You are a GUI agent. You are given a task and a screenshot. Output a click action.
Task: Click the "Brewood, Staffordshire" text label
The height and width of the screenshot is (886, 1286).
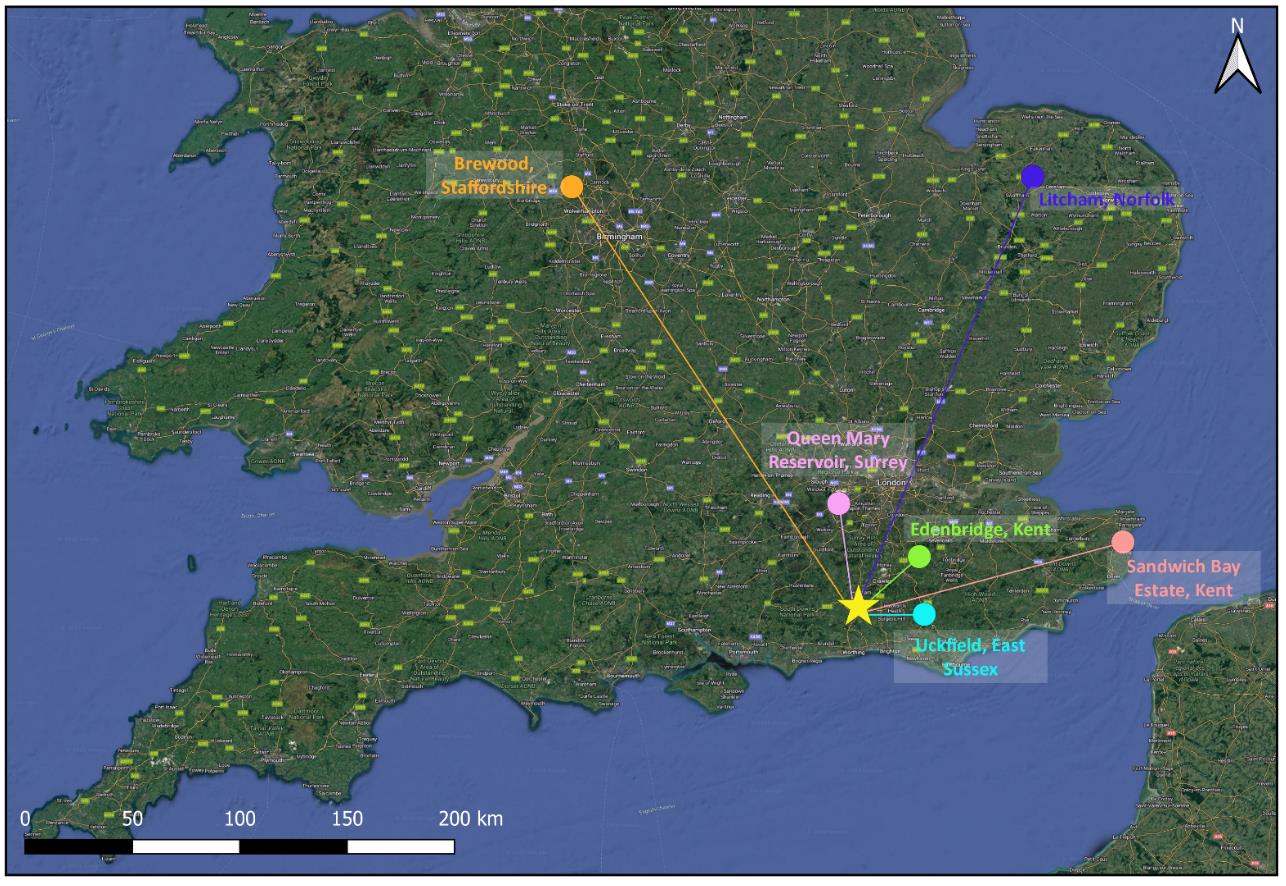tap(499, 175)
